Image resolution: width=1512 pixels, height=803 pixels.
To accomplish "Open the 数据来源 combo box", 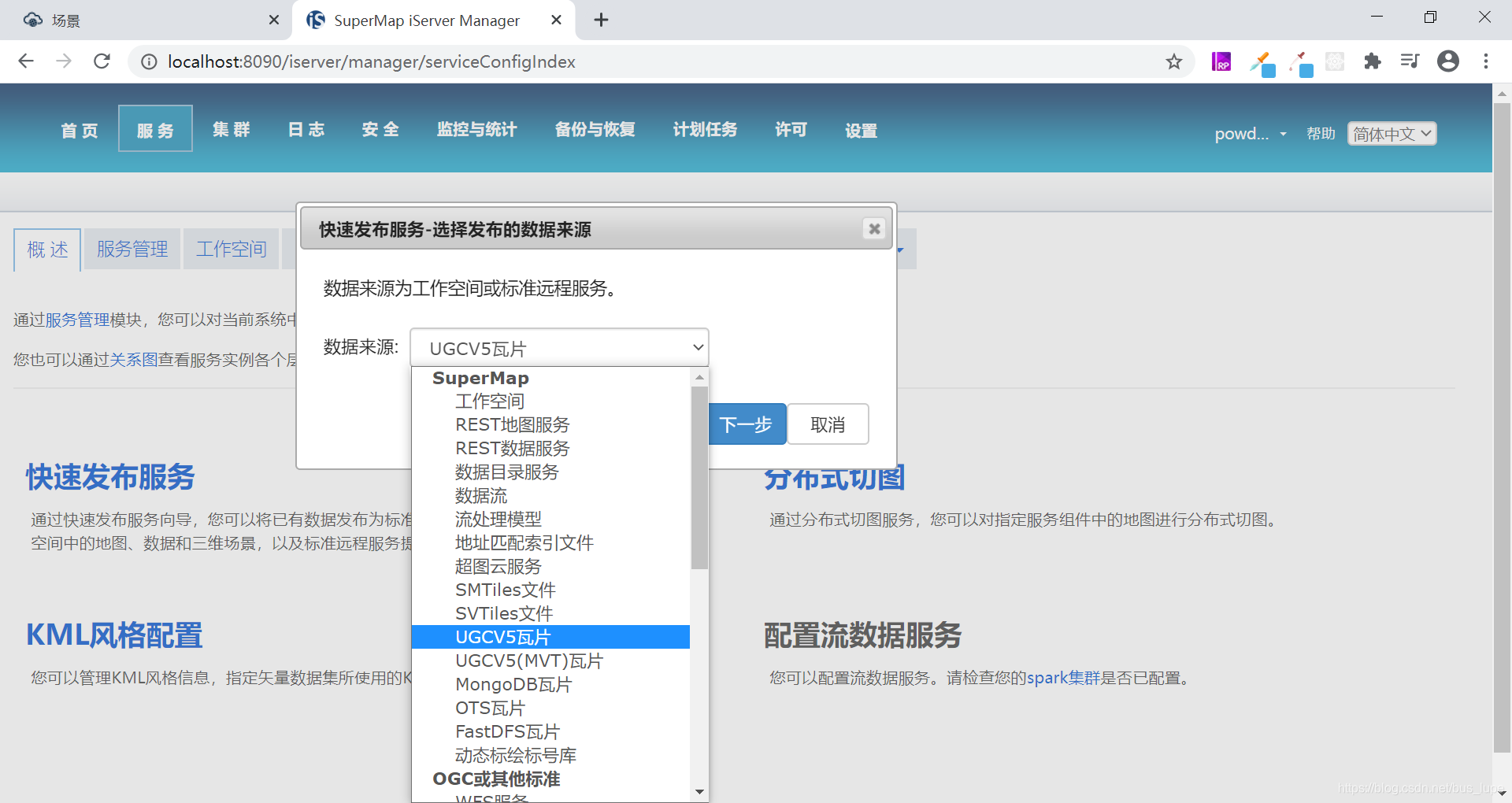I will [559, 348].
